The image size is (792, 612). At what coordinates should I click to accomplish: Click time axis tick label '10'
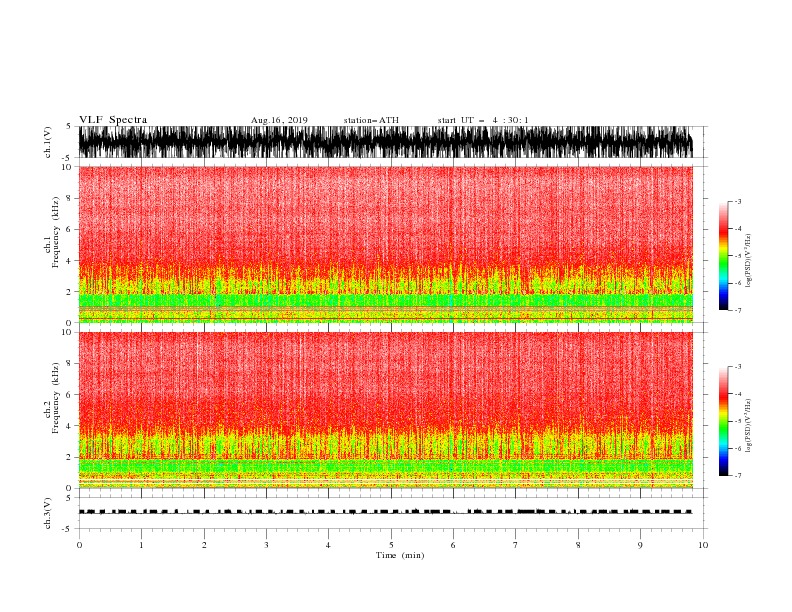tap(703, 545)
